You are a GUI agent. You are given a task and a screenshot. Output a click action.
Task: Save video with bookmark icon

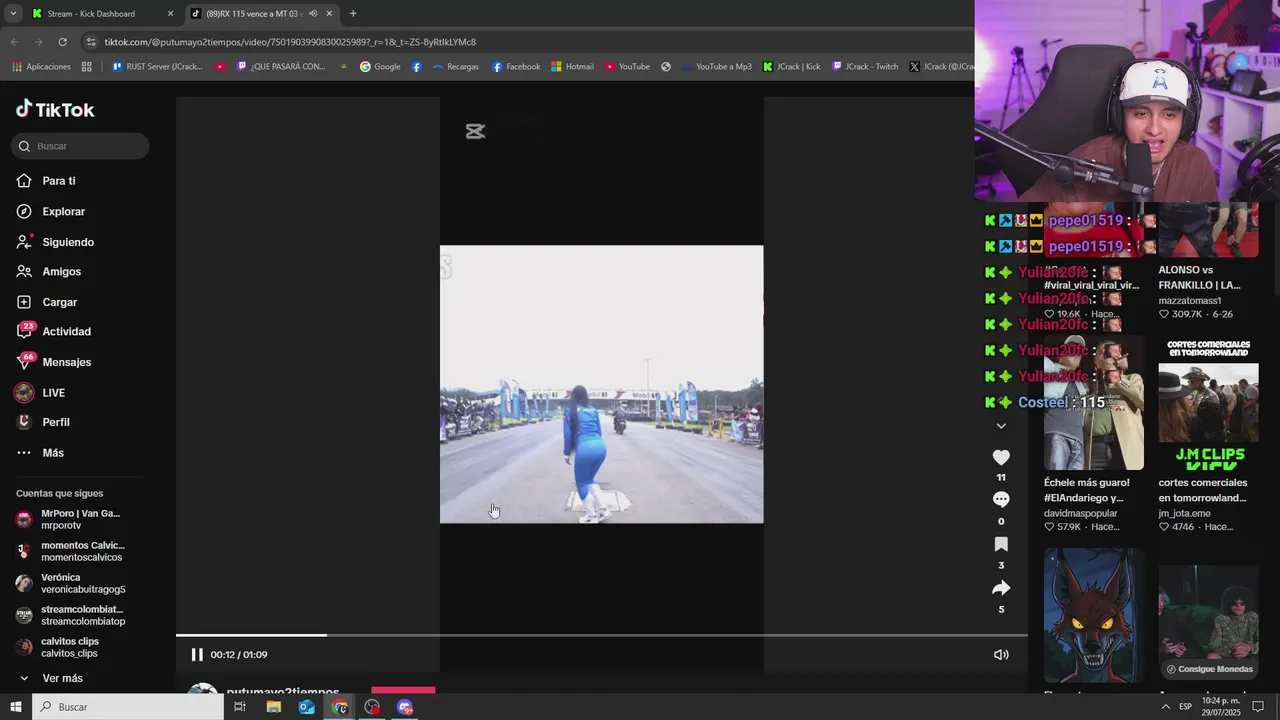point(1001,544)
